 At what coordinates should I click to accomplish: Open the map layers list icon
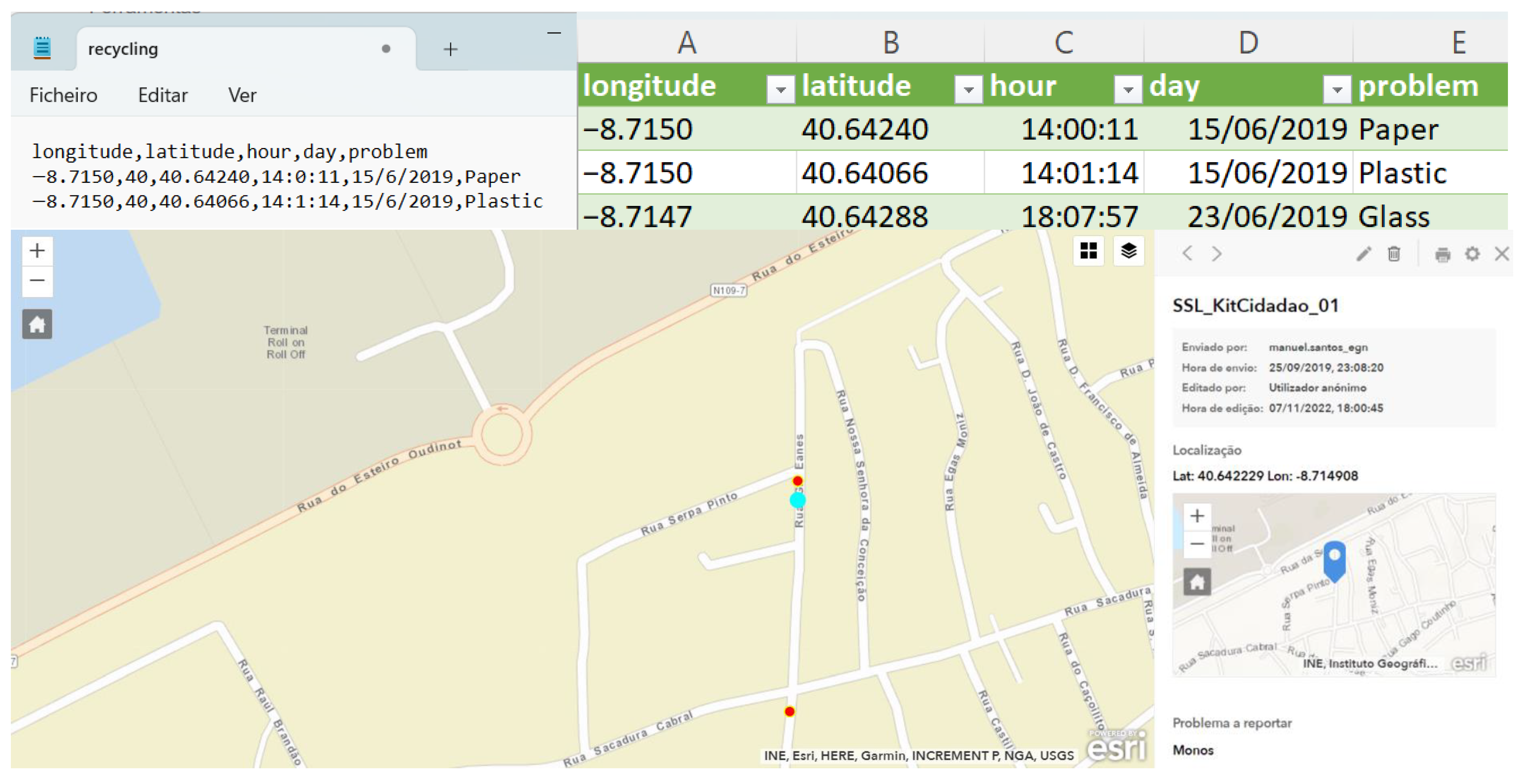1128,251
